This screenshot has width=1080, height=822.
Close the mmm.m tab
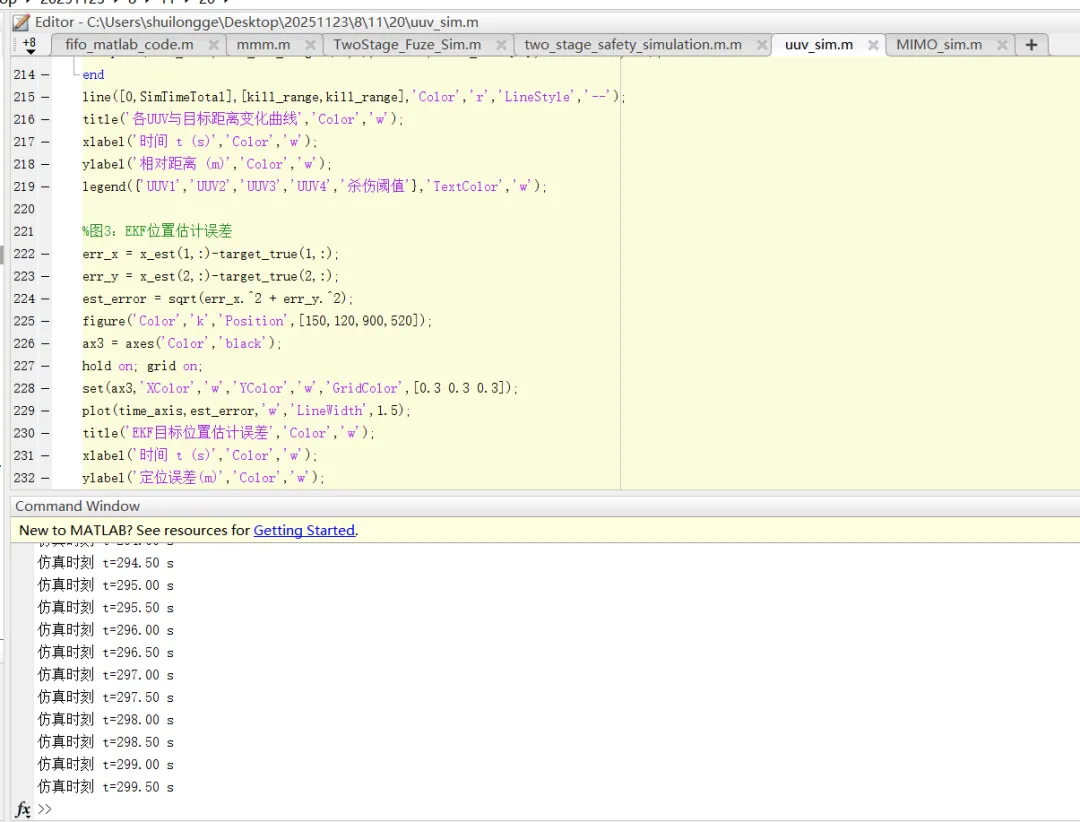(x=311, y=45)
